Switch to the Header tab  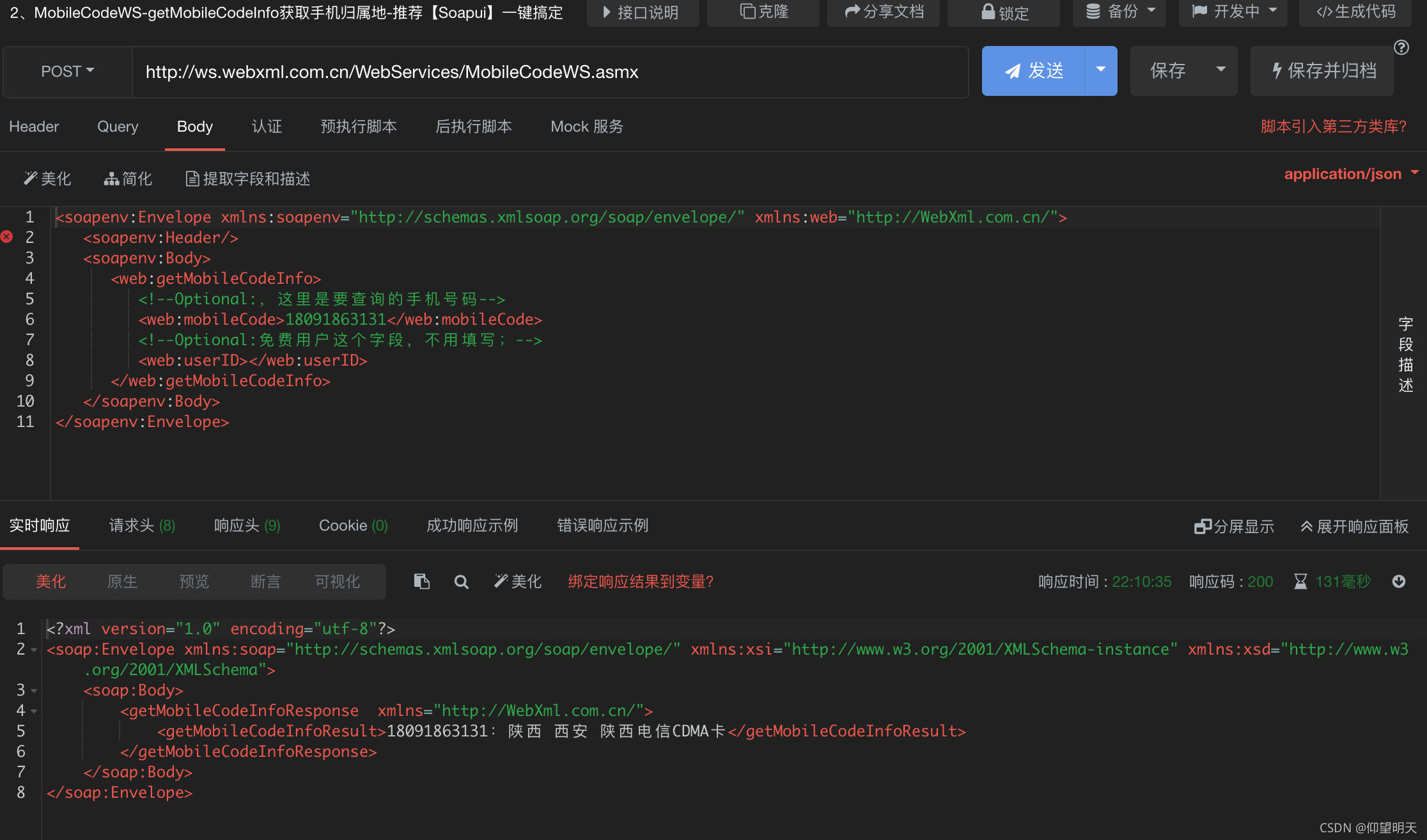click(34, 127)
